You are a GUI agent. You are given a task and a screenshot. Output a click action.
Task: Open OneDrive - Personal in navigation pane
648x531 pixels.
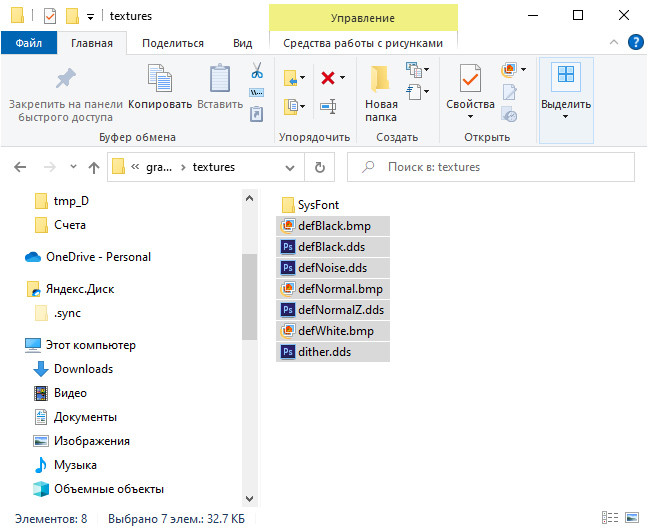point(88,257)
